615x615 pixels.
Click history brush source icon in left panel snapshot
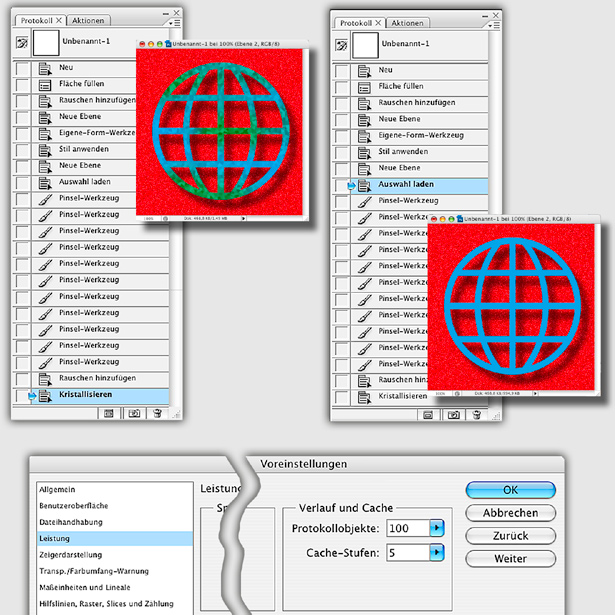click(22, 43)
